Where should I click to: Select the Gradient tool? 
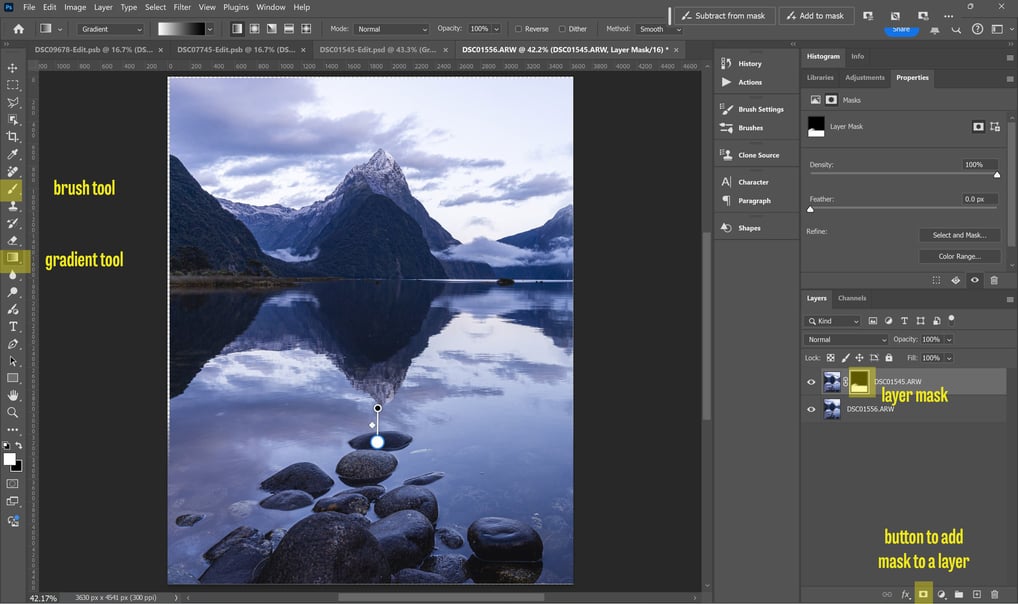(x=12, y=258)
